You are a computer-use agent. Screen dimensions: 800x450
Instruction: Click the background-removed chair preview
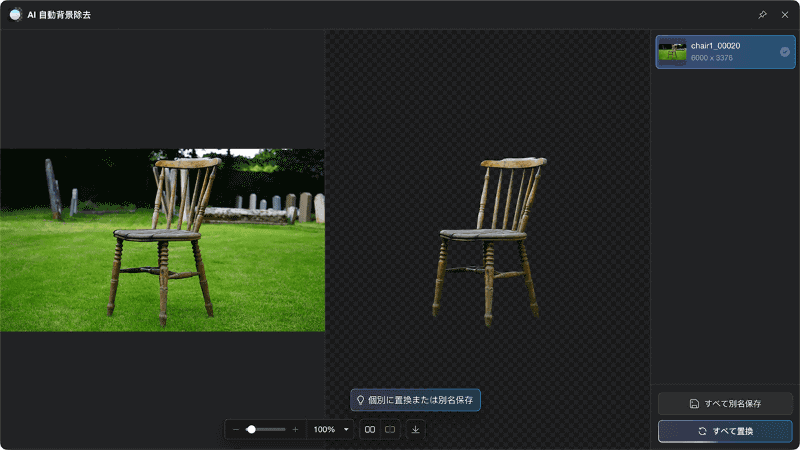point(488,240)
